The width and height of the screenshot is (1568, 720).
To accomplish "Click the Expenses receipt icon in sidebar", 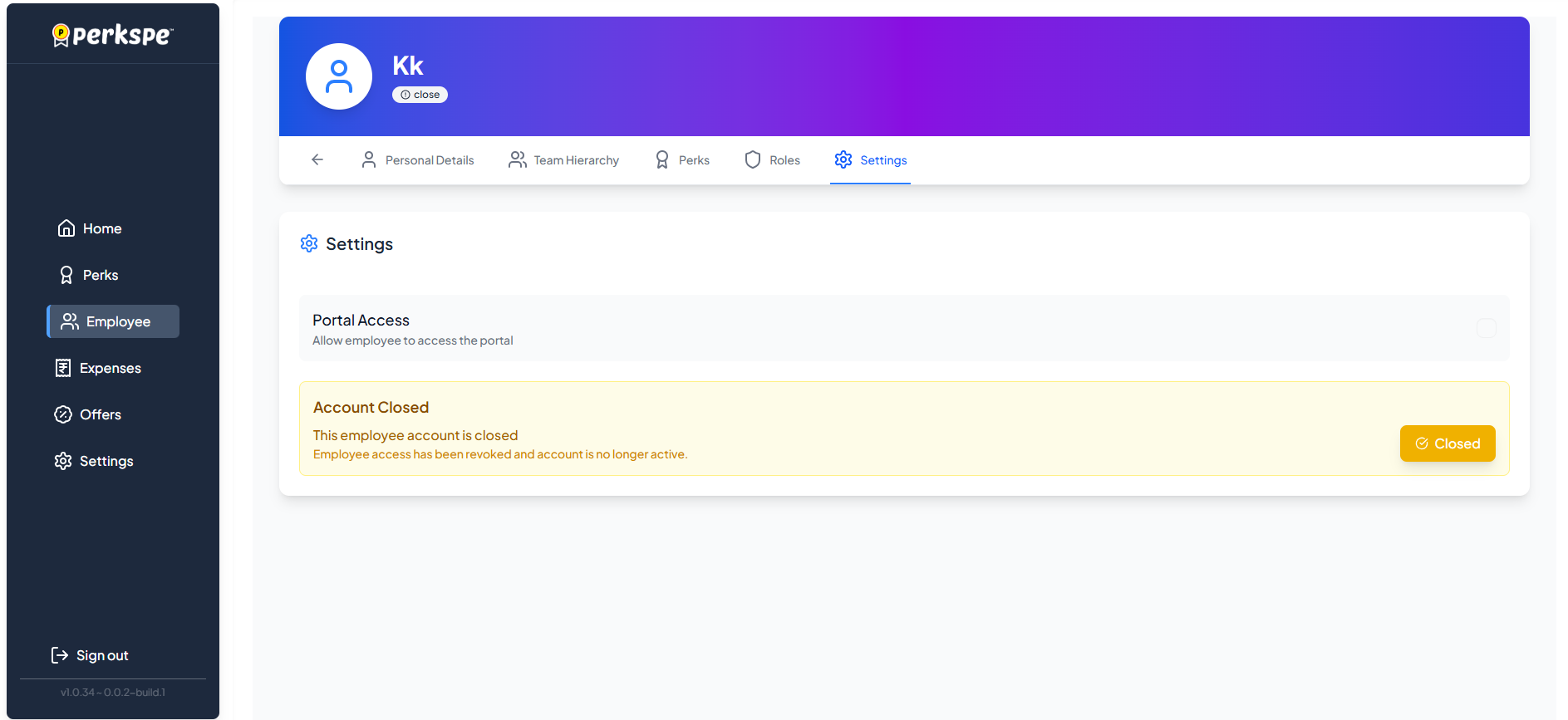I will coord(63,368).
